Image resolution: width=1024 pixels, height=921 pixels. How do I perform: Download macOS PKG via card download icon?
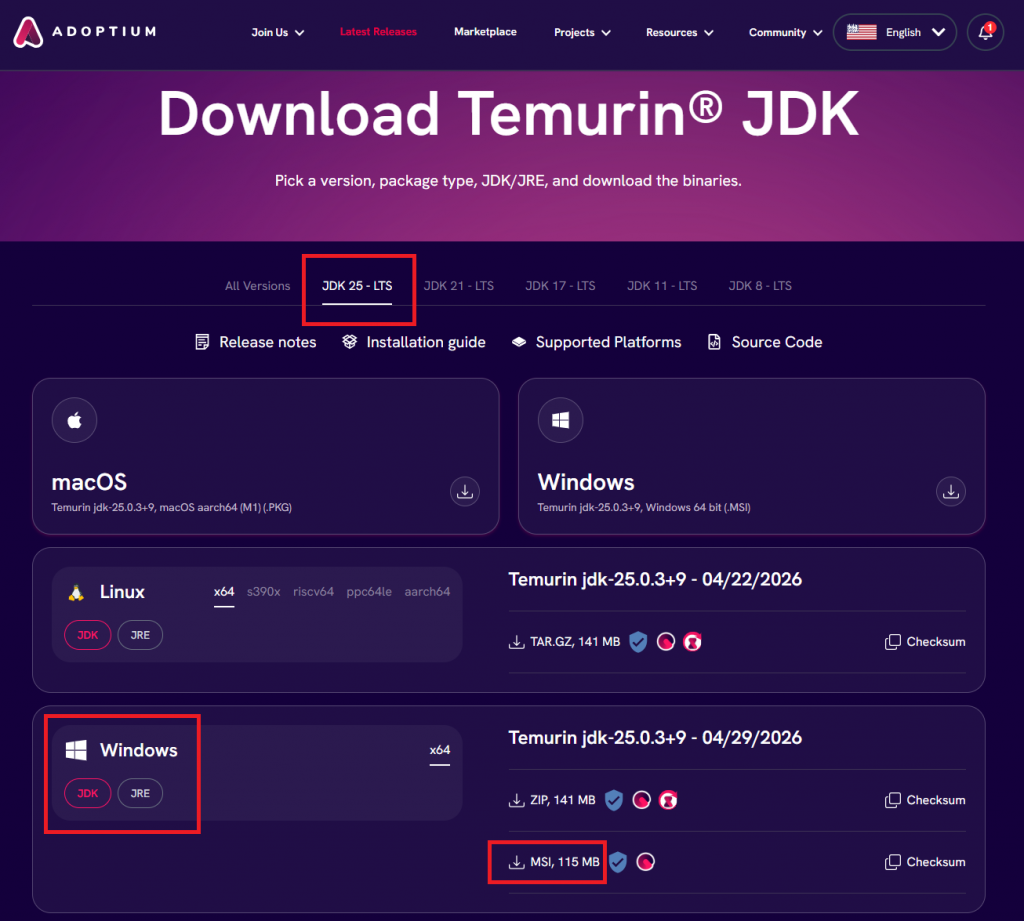point(464,491)
